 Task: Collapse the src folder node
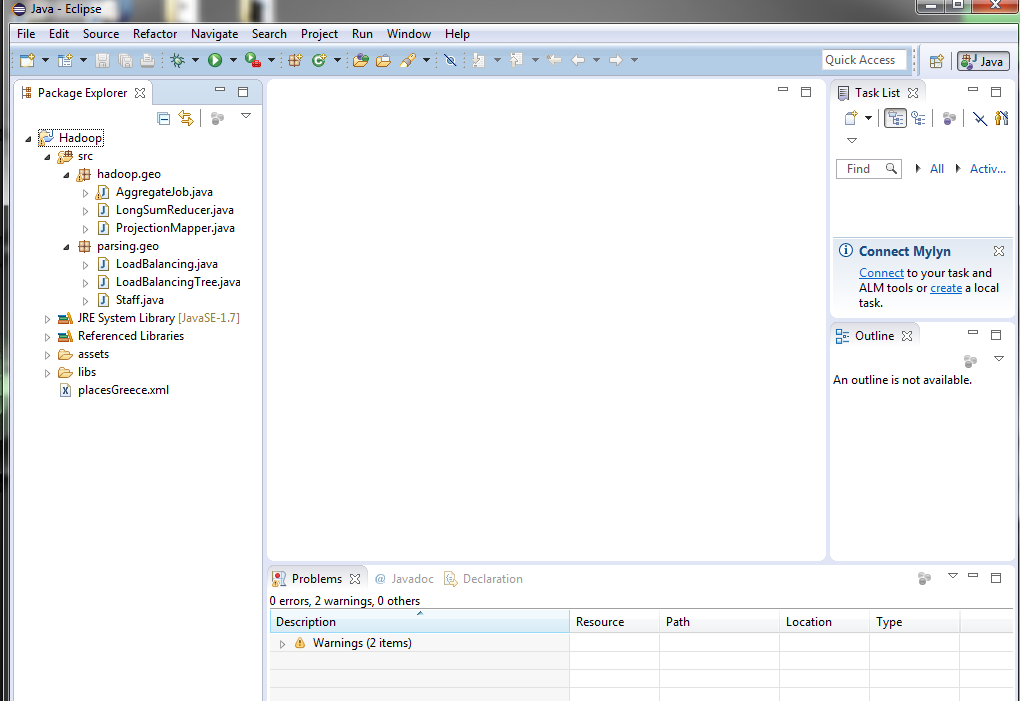[x=47, y=157]
